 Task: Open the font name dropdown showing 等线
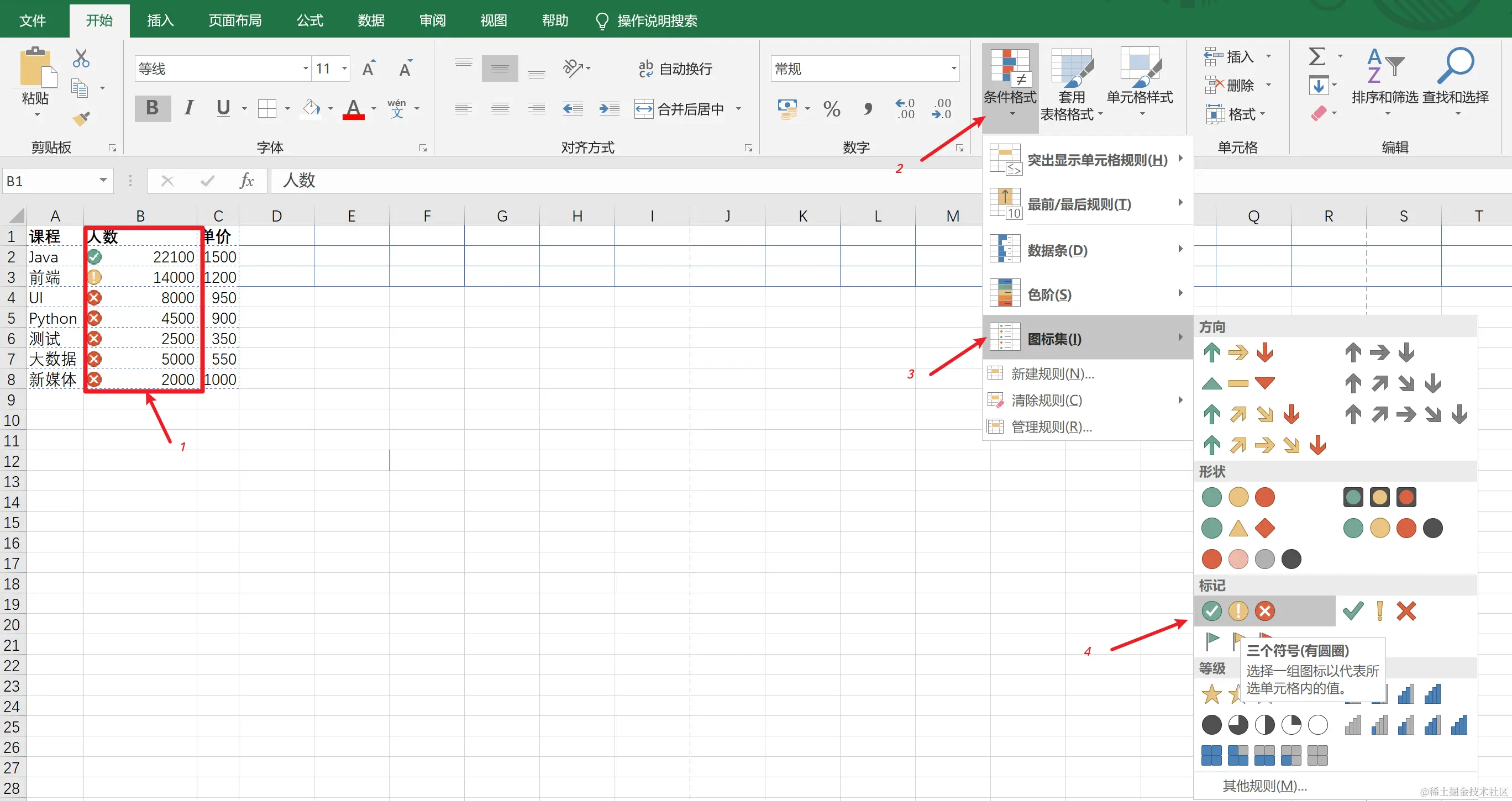click(305, 68)
